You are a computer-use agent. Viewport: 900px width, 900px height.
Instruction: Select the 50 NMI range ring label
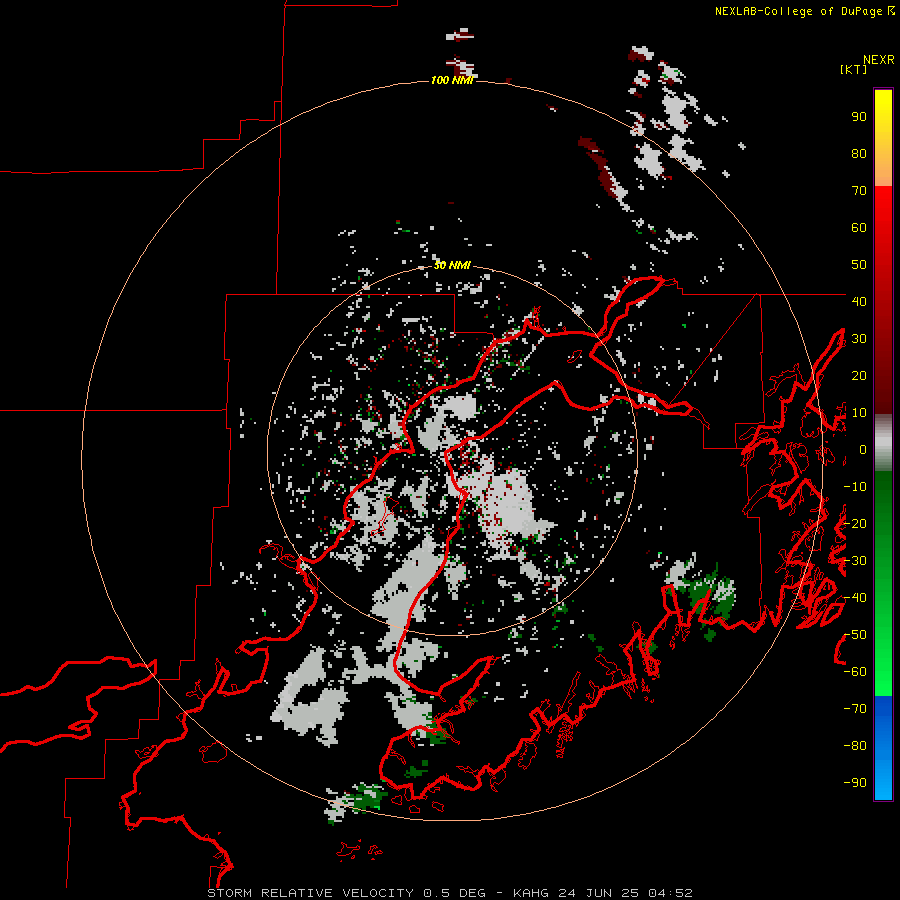point(452,265)
